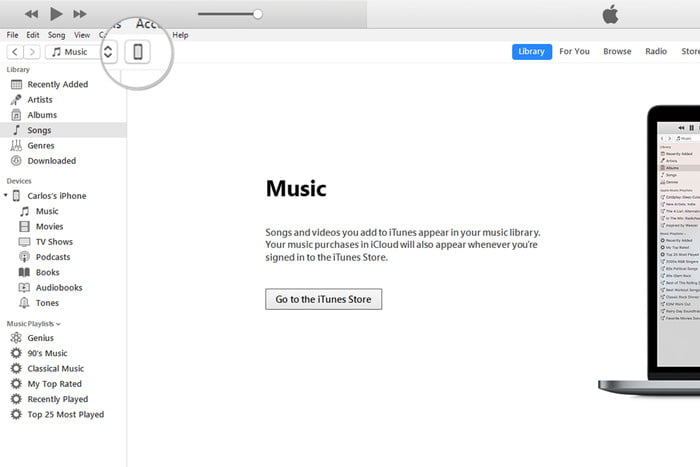Image resolution: width=700 pixels, height=467 pixels.
Task: Switch to the Library tab
Action: 532,51
